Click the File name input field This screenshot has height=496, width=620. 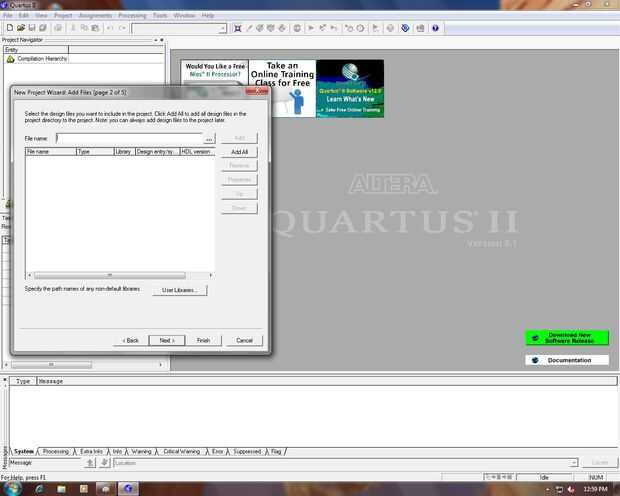(129, 138)
